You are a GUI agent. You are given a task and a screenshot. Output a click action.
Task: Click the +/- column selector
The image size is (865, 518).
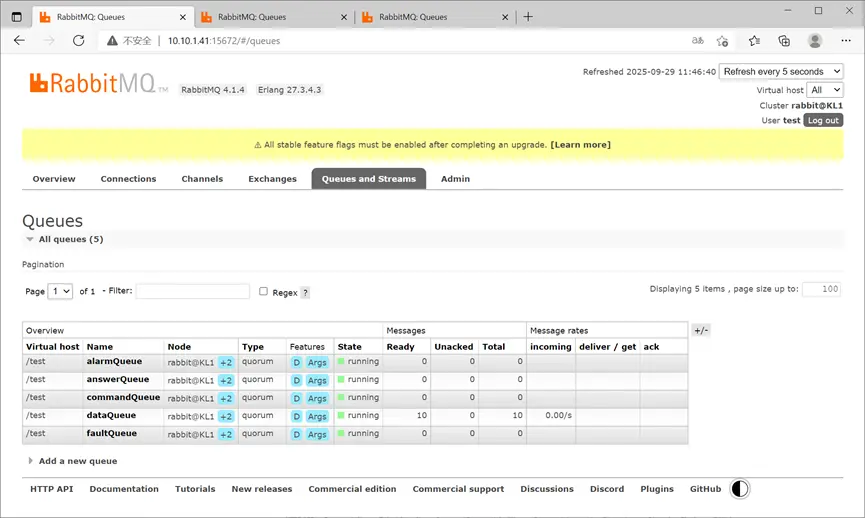(x=701, y=330)
